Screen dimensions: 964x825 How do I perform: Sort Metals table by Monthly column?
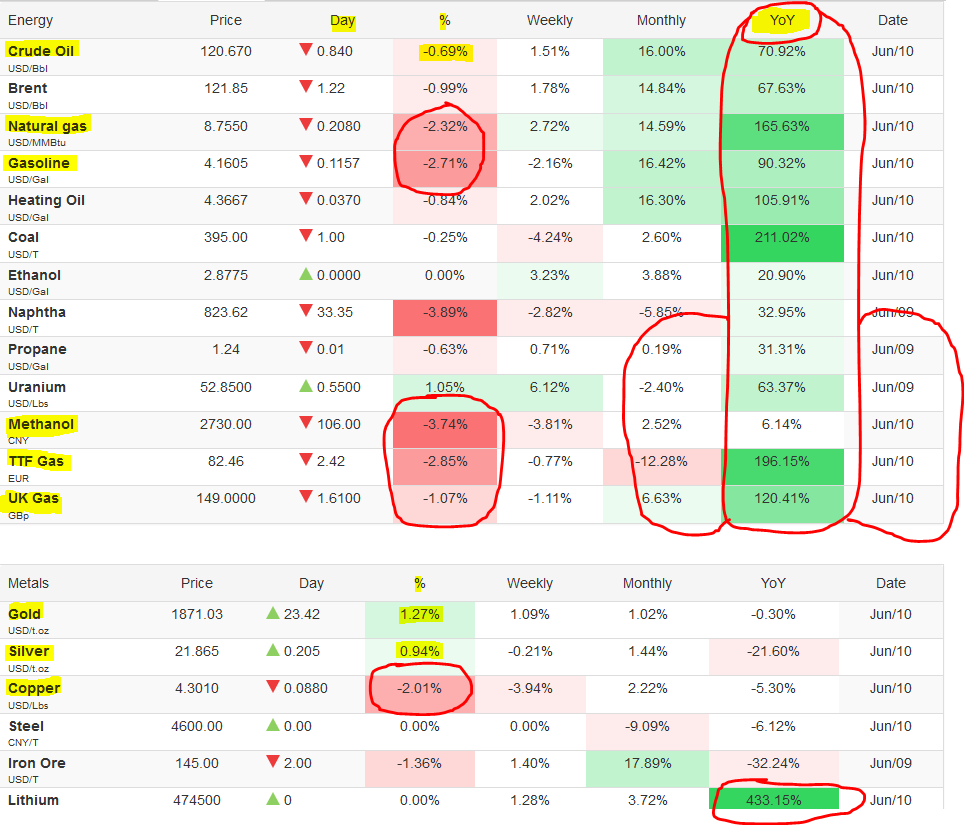[647, 583]
